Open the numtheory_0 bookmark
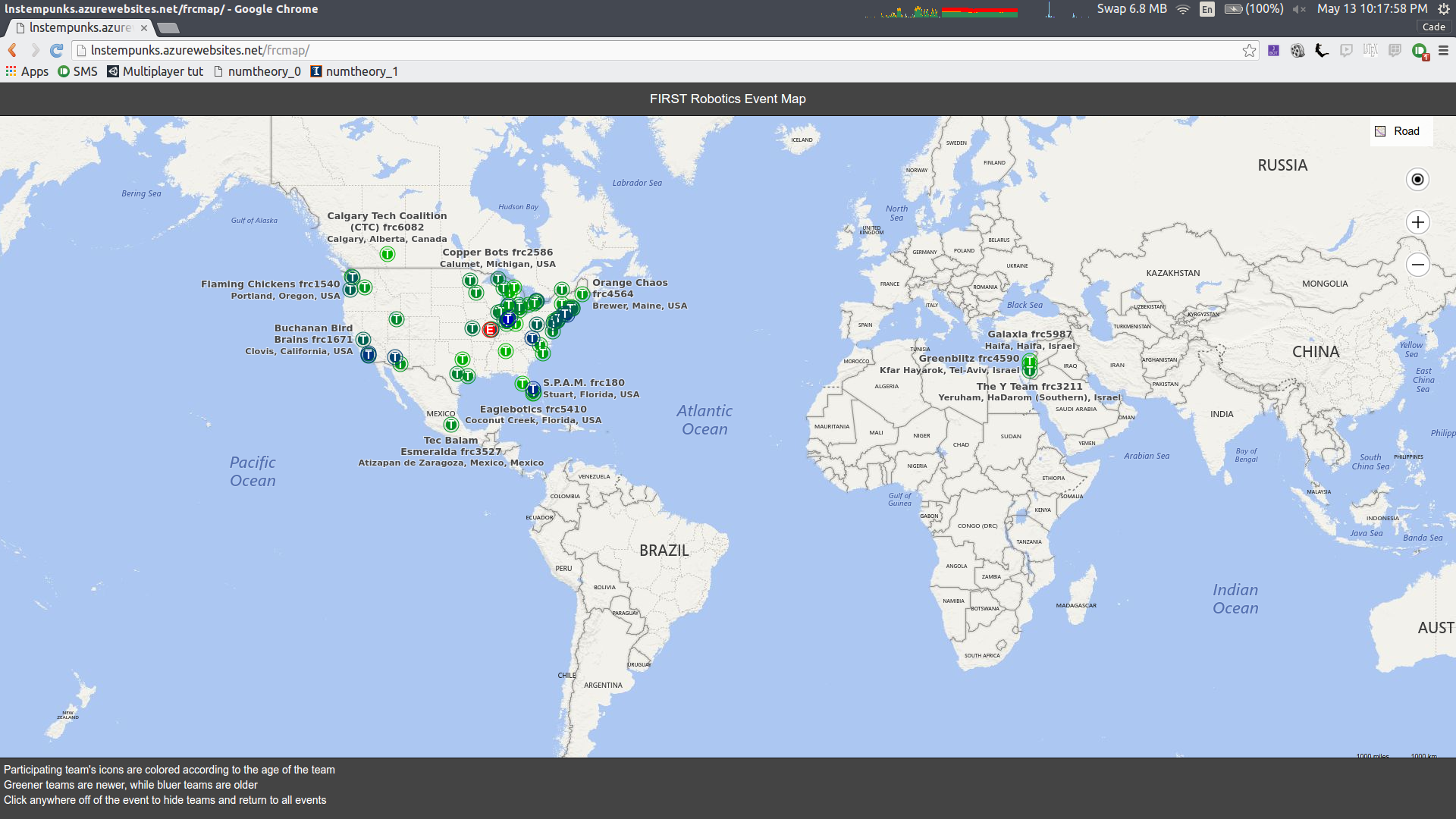This screenshot has width=1456, height=819. [x=257, y=71]
